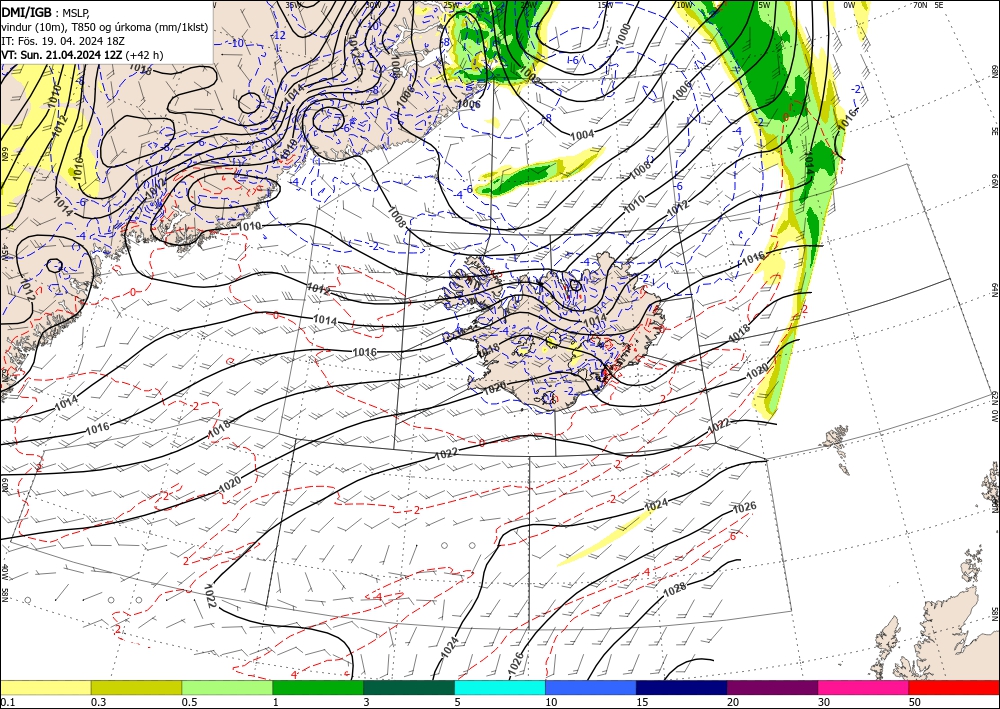Click the dark green 3 mm legend swatch
Screen dimensions: 1000x709
[409, 687]
